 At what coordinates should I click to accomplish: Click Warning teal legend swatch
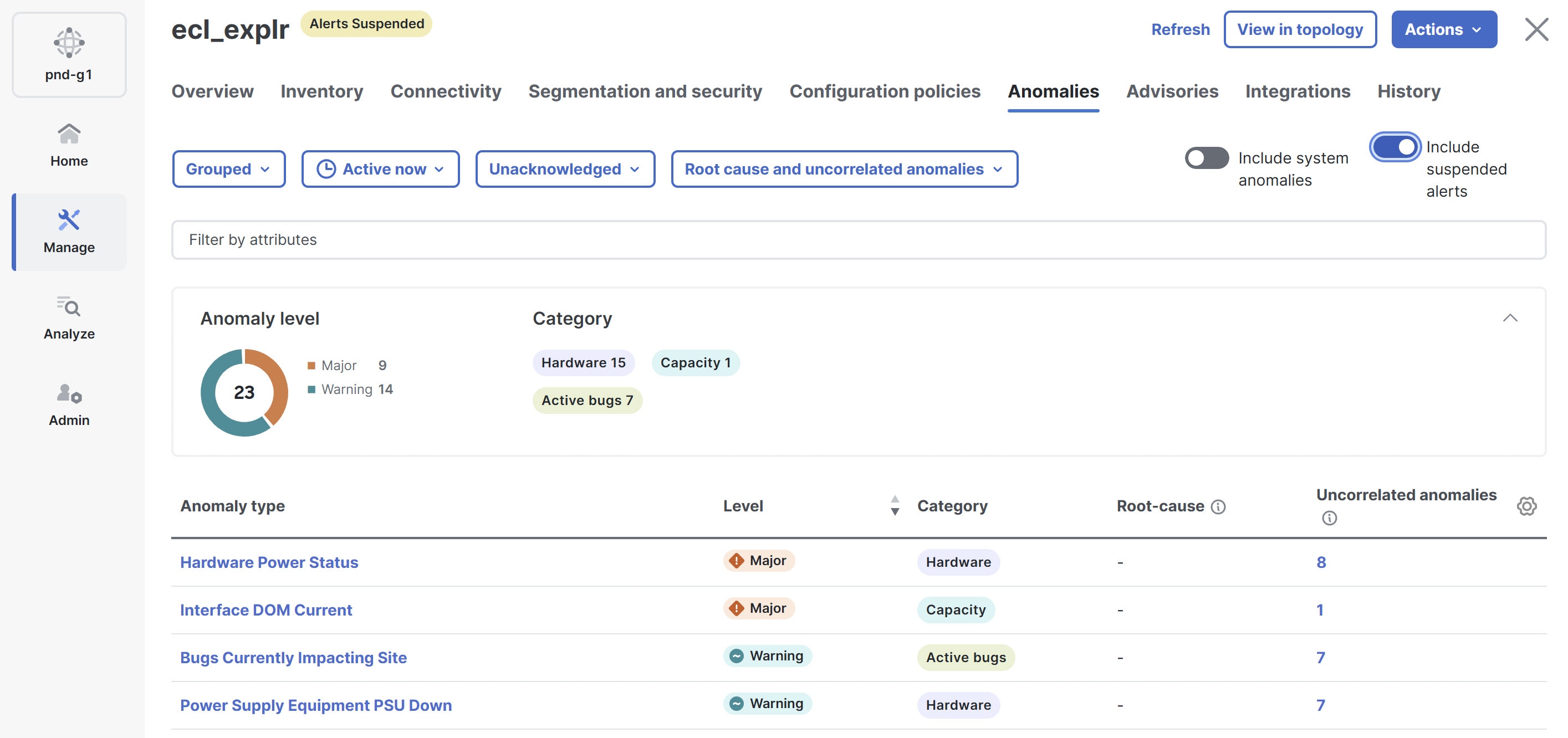pyautogui.click(x=311, y=389)
